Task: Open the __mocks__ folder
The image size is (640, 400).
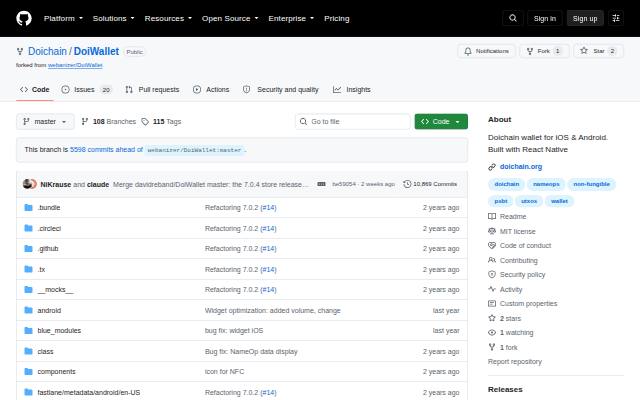Action: point(56,289)
